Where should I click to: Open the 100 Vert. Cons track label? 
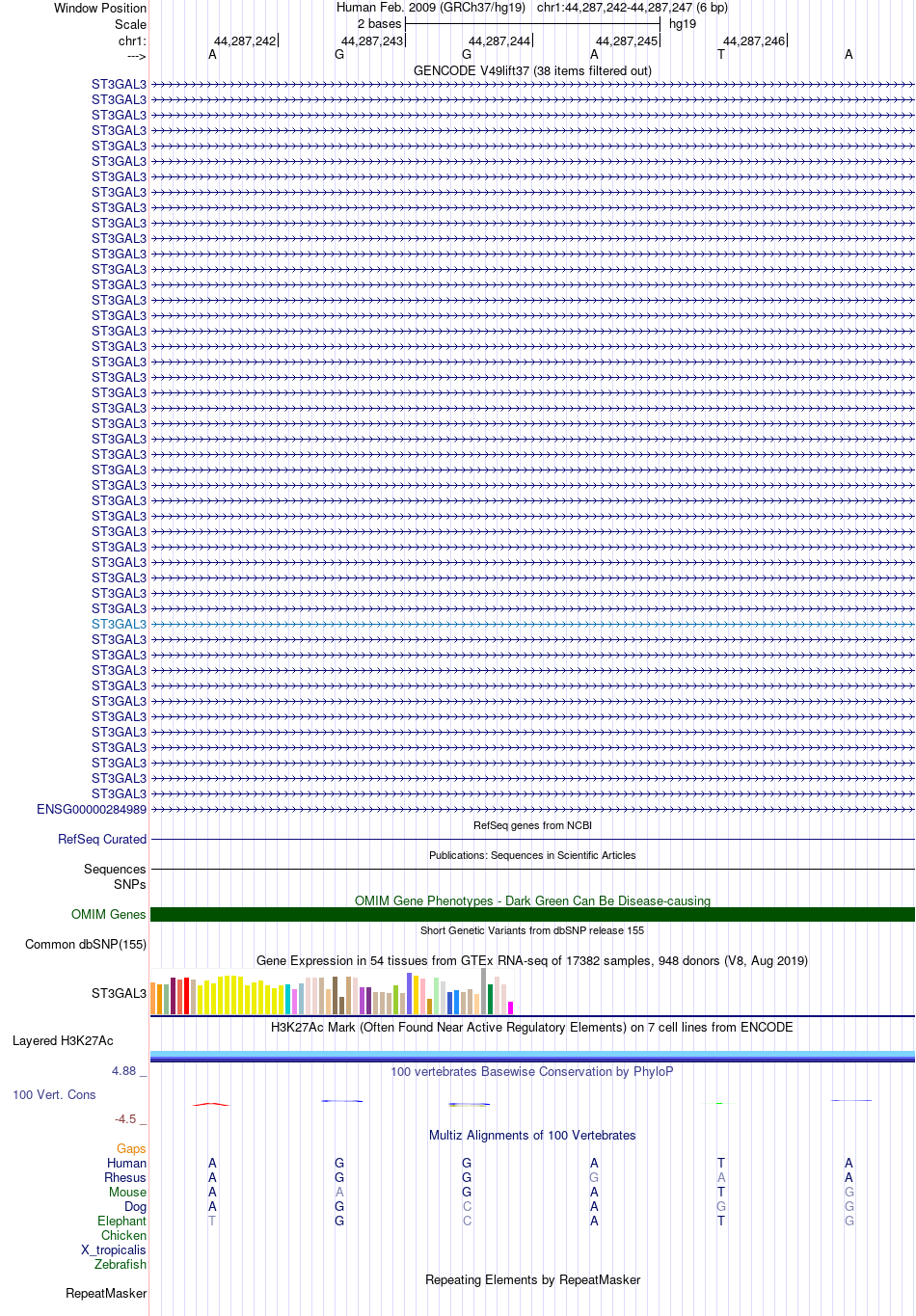[x=54, y=1094]
